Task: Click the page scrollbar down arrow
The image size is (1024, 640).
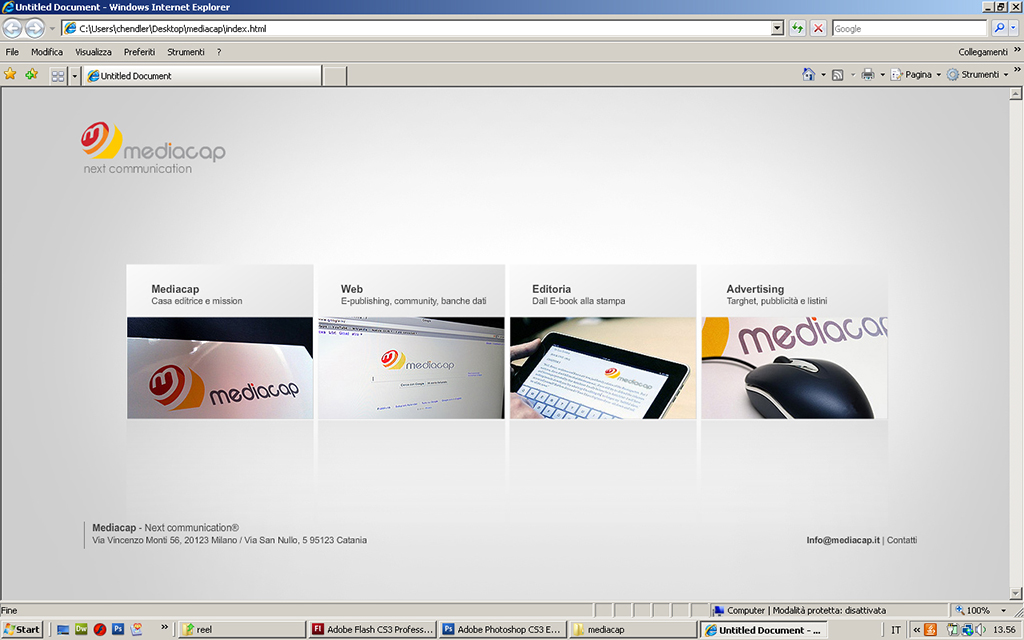Action: [x=1016, y=594]
